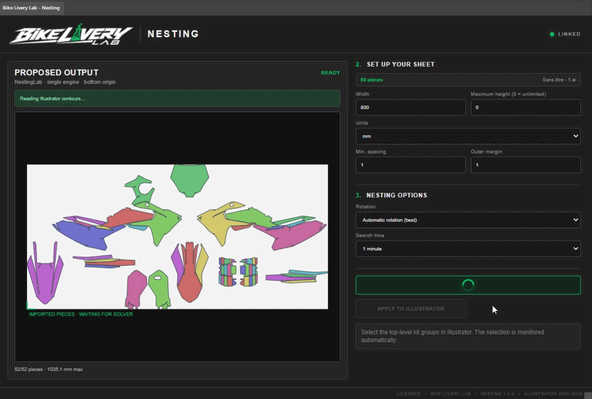Click the NESTING title in header
The width and height of the screenshot is (592, 399).
click(173, 34)
